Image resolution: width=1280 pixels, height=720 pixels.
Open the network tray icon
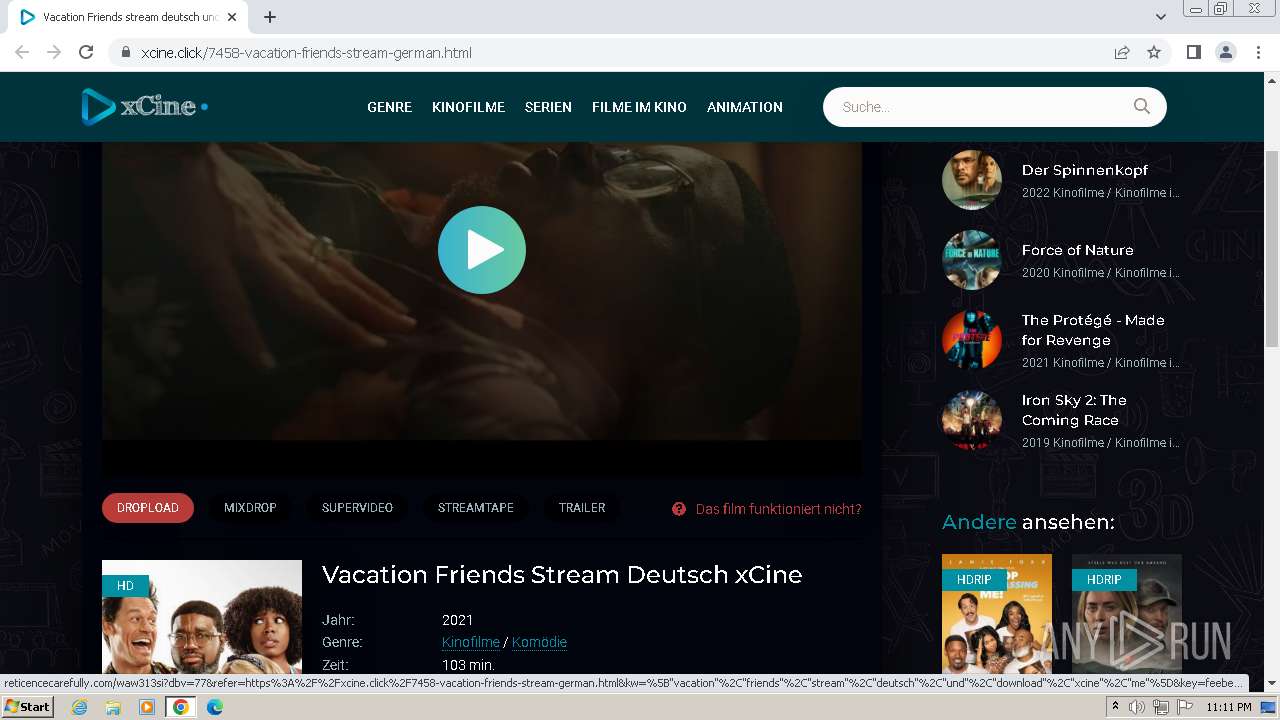(1160, 707)
